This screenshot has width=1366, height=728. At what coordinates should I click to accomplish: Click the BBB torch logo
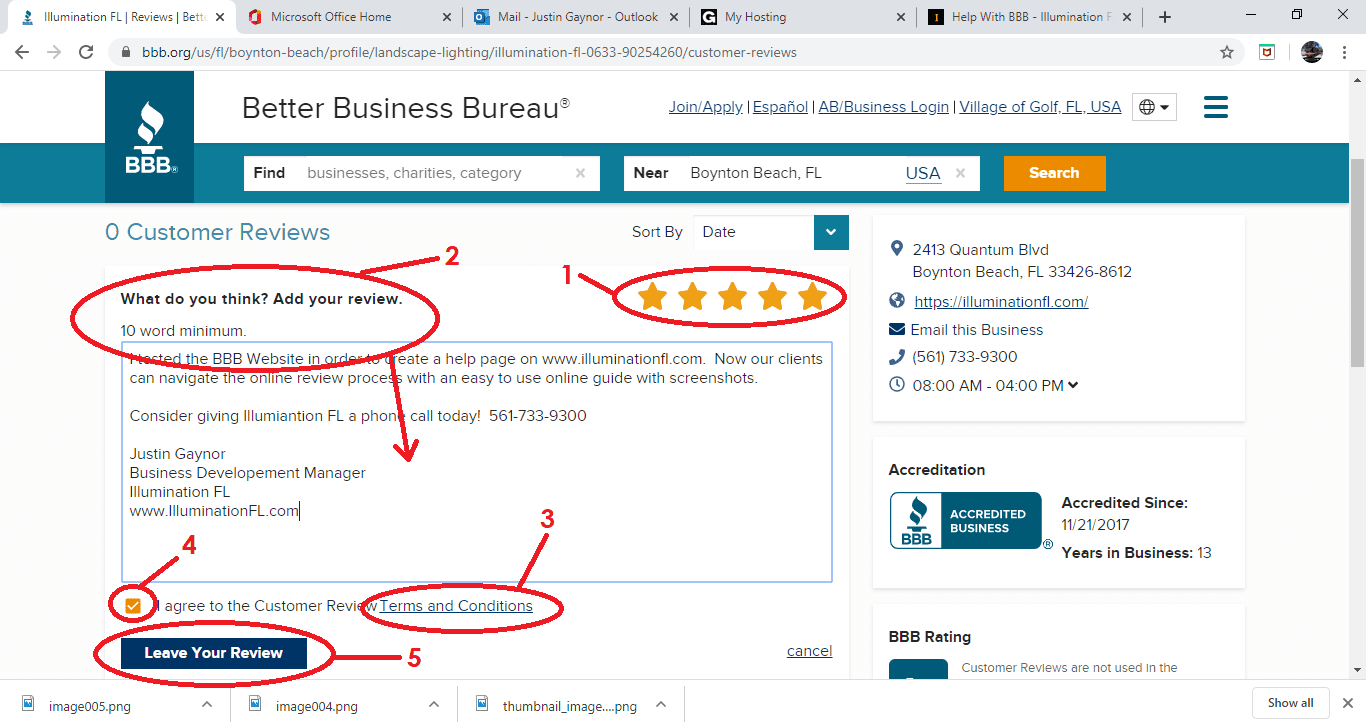[150, 137]
